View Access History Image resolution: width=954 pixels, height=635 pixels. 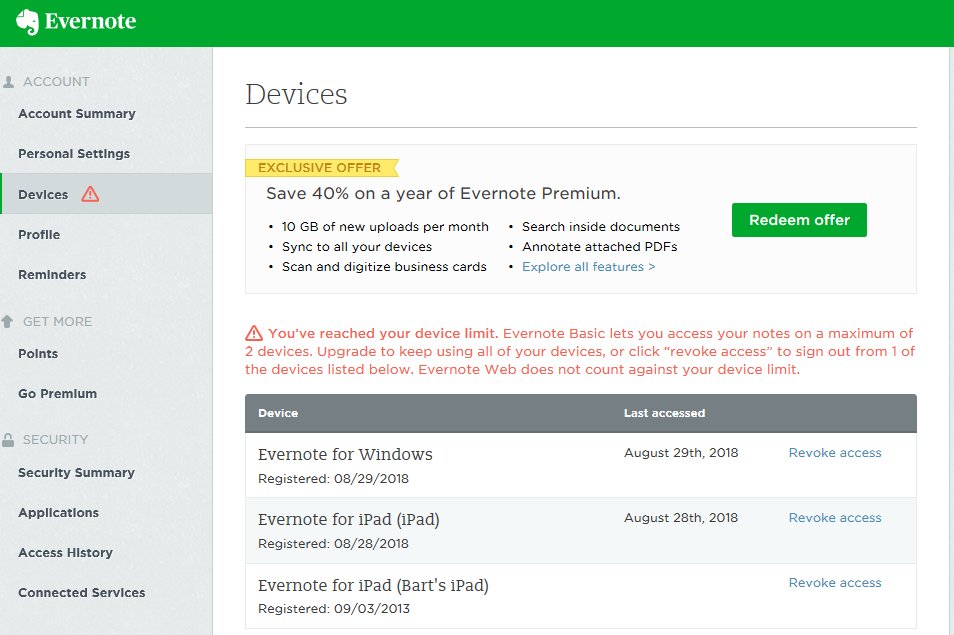(65, 553)
